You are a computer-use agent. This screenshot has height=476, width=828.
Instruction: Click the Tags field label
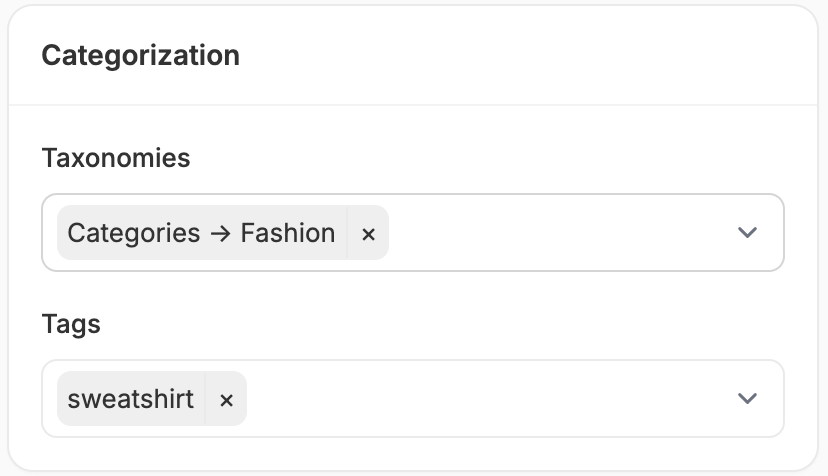(x=71, y=324)
